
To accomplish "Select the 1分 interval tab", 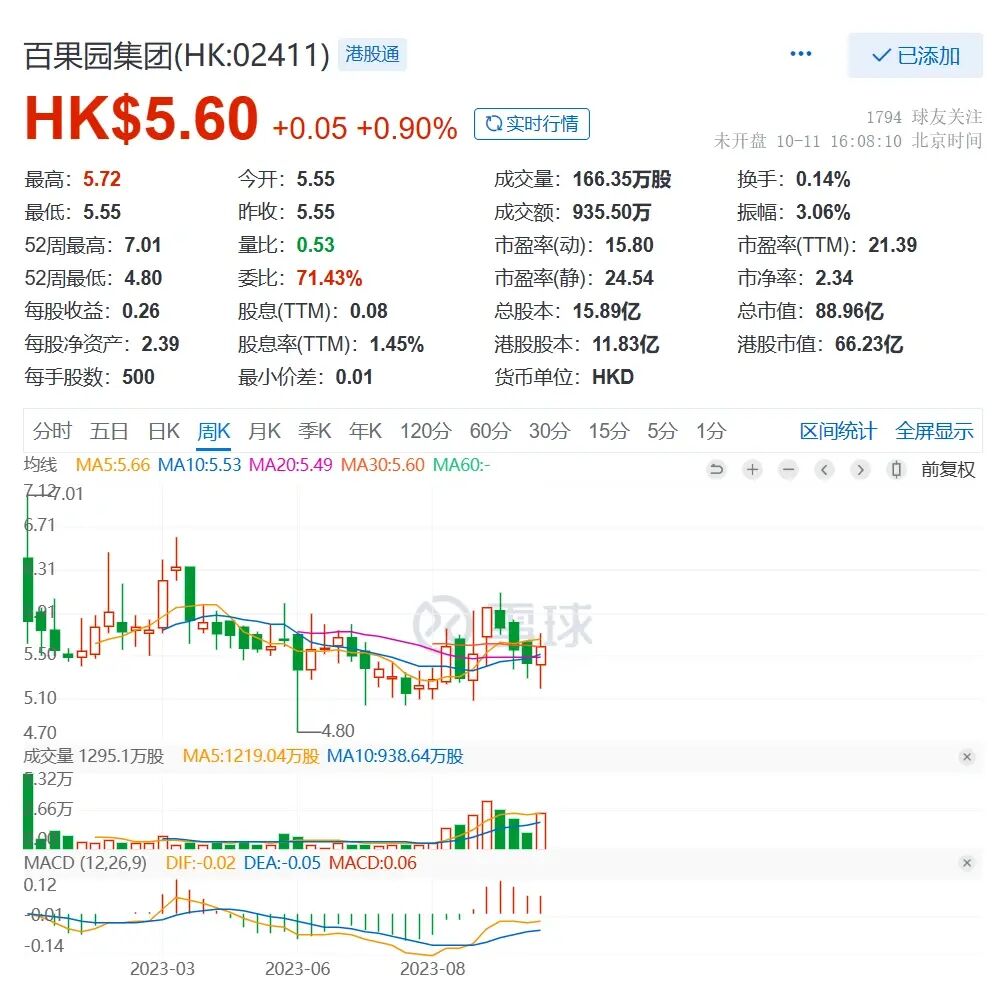I will point(711,431).
